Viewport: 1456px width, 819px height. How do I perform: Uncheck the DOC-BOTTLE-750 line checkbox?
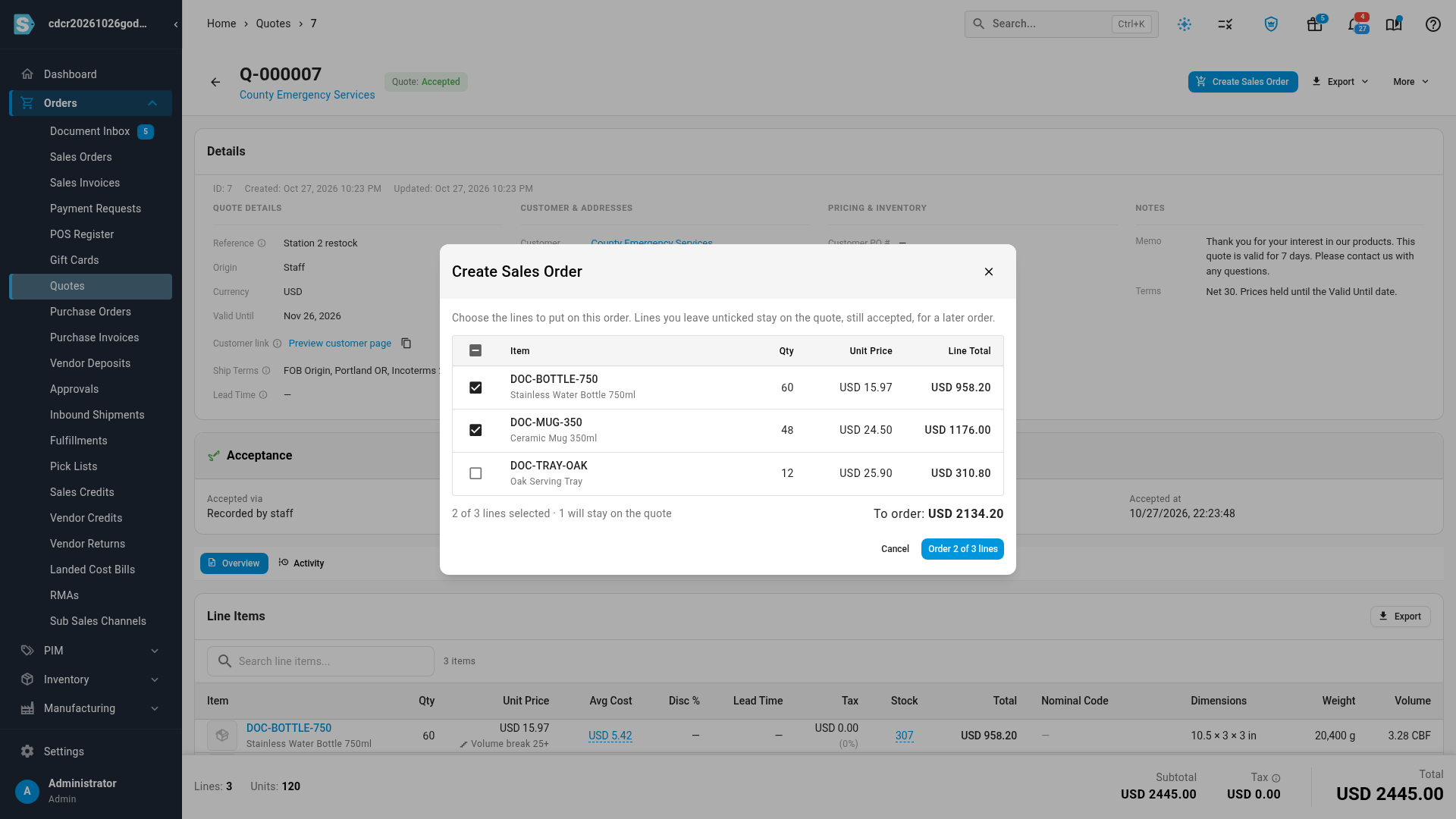[475, 388]
